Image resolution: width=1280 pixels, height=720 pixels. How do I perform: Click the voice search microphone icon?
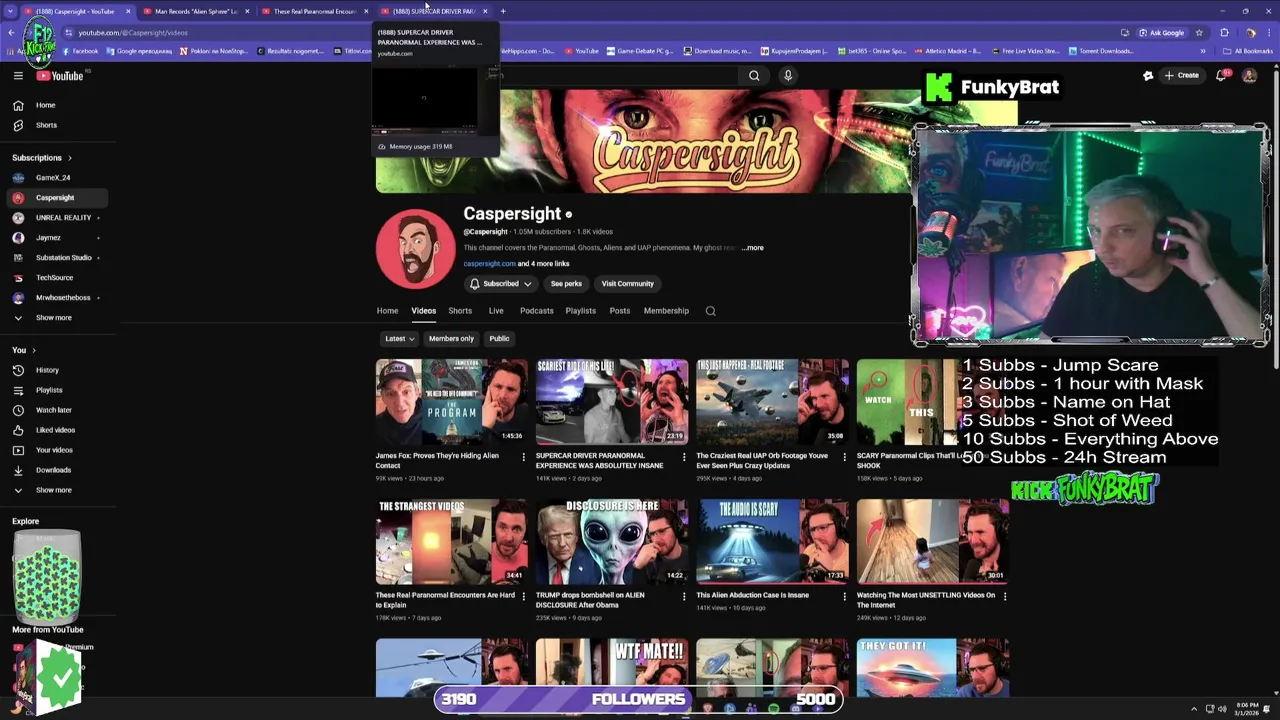788,75
